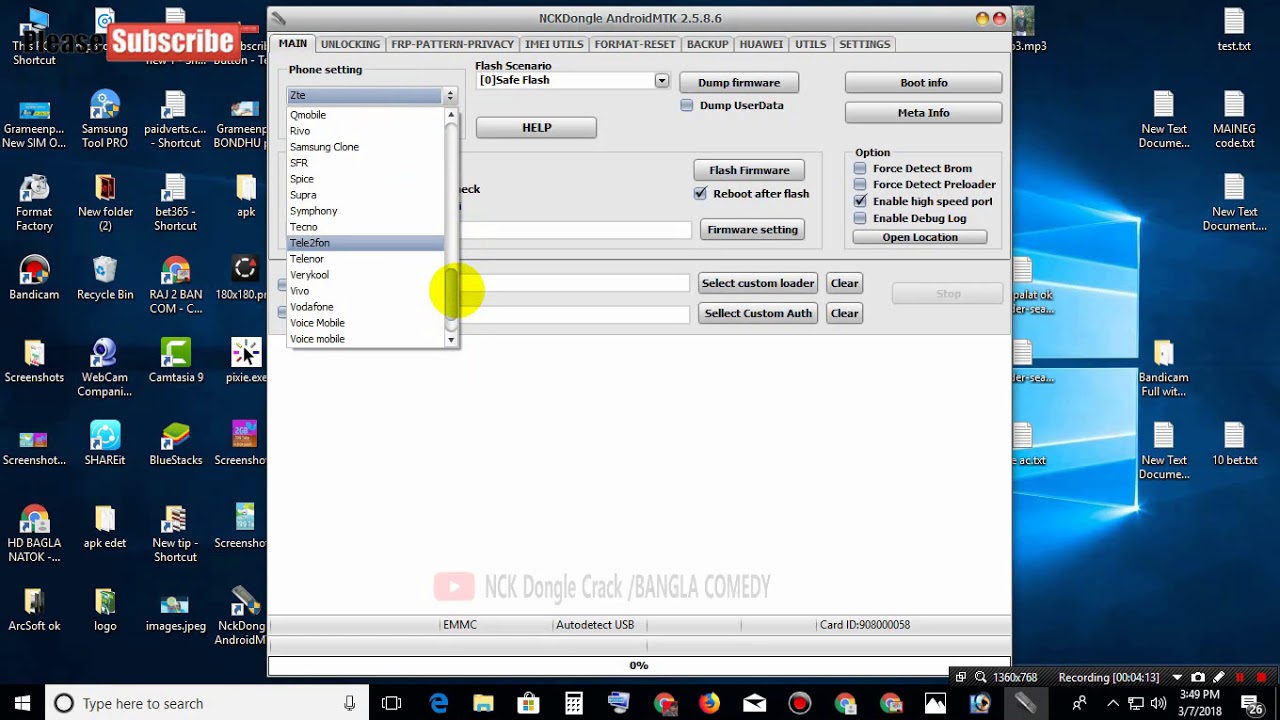Click Boot info button
1280x720 pixels.
coord(923,83)
